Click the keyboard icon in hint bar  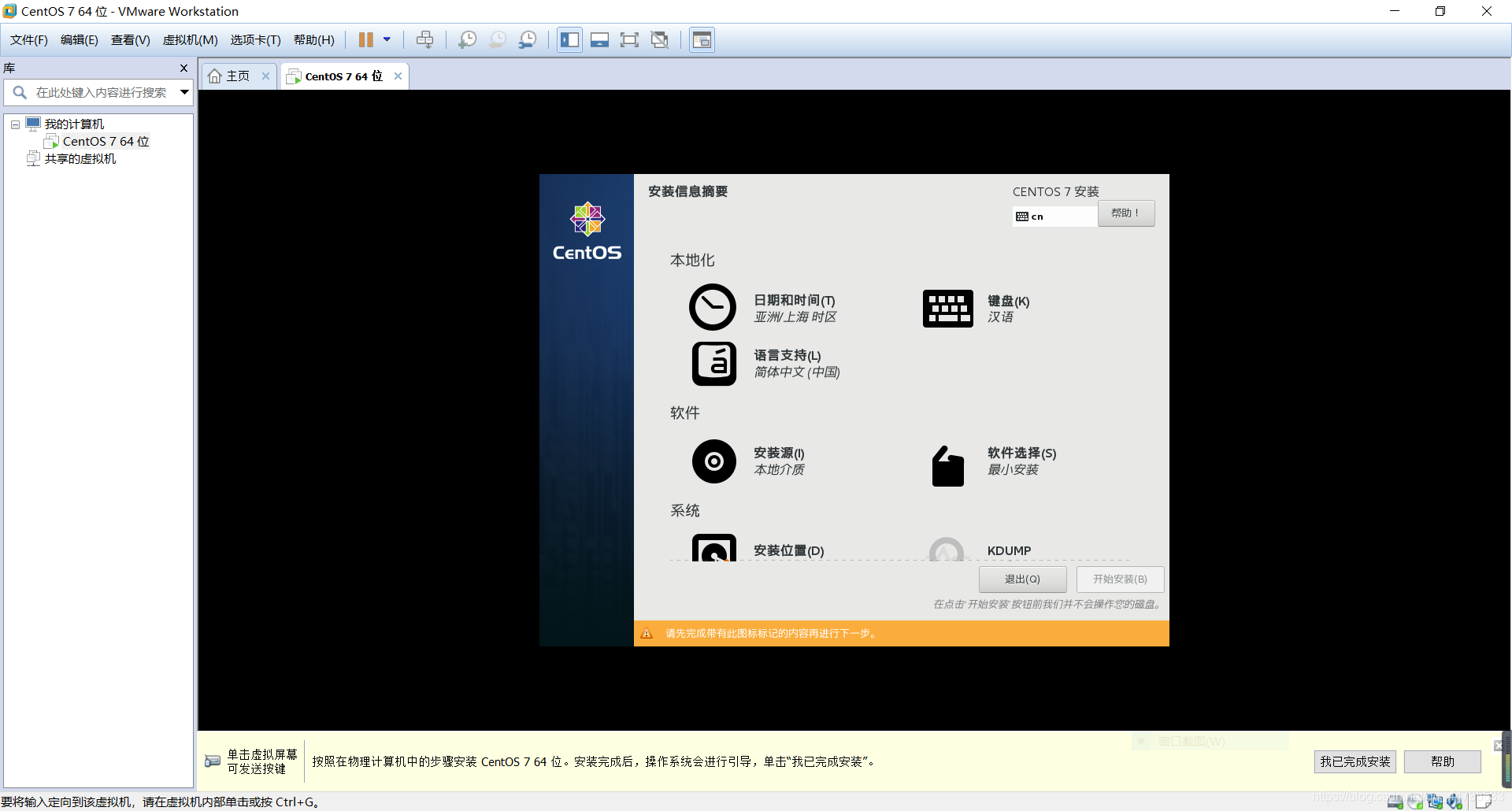click(x=213, y=761)
